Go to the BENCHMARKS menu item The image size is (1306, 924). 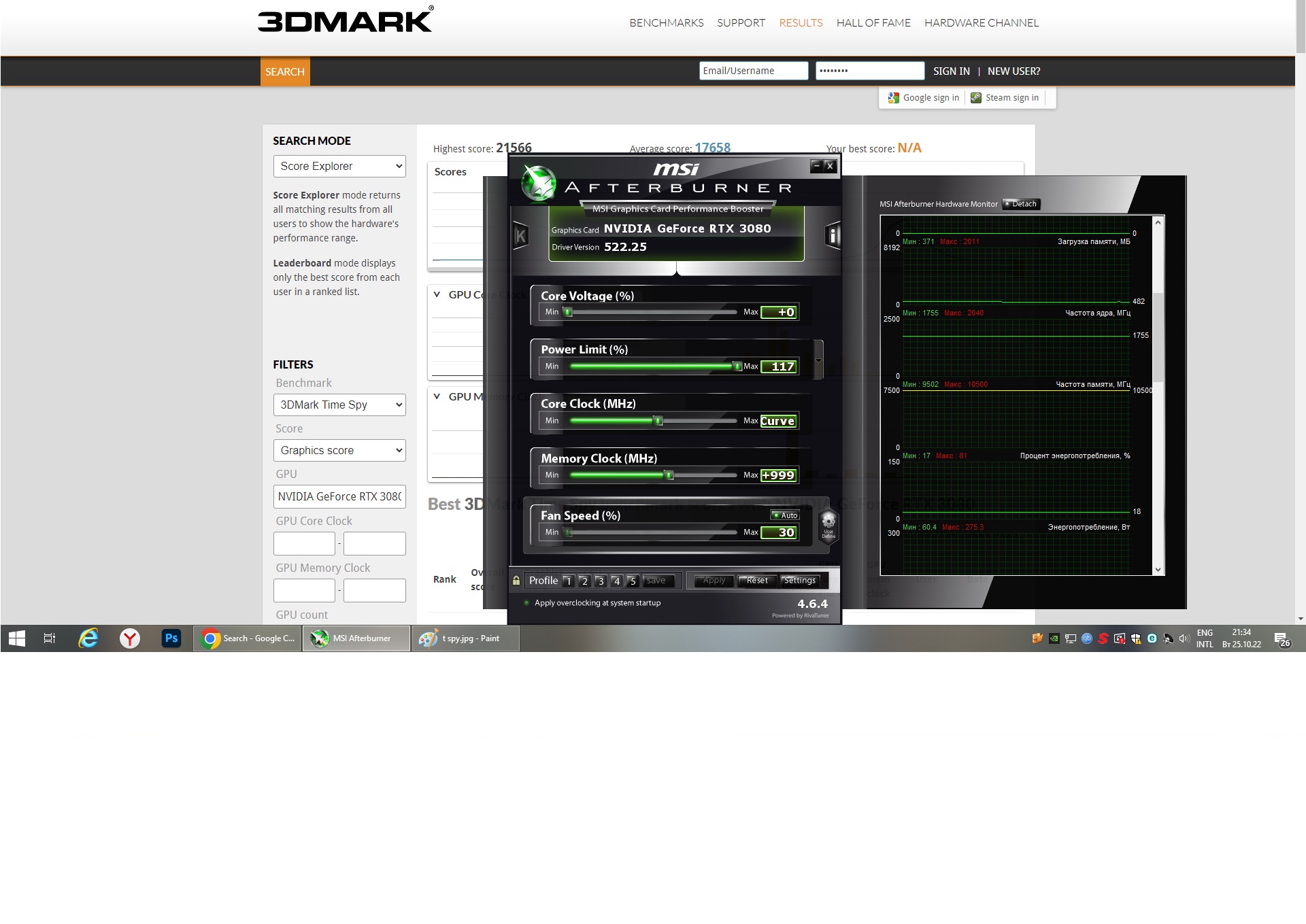[x=666, y=23]
